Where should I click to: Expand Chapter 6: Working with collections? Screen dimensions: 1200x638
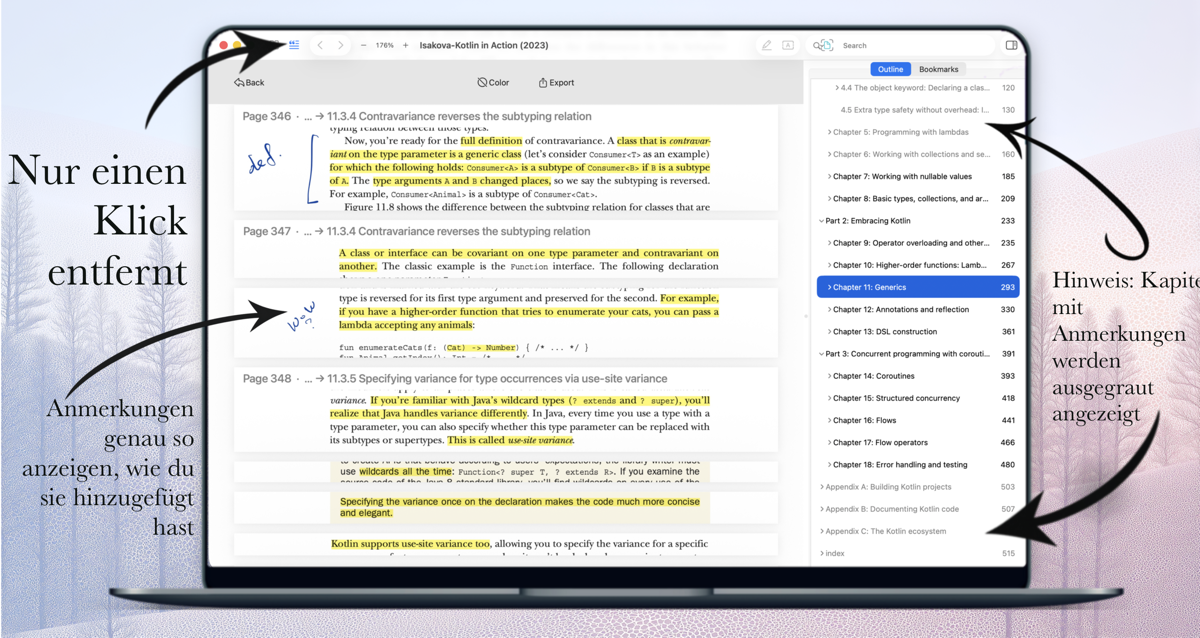click(829, 154)
